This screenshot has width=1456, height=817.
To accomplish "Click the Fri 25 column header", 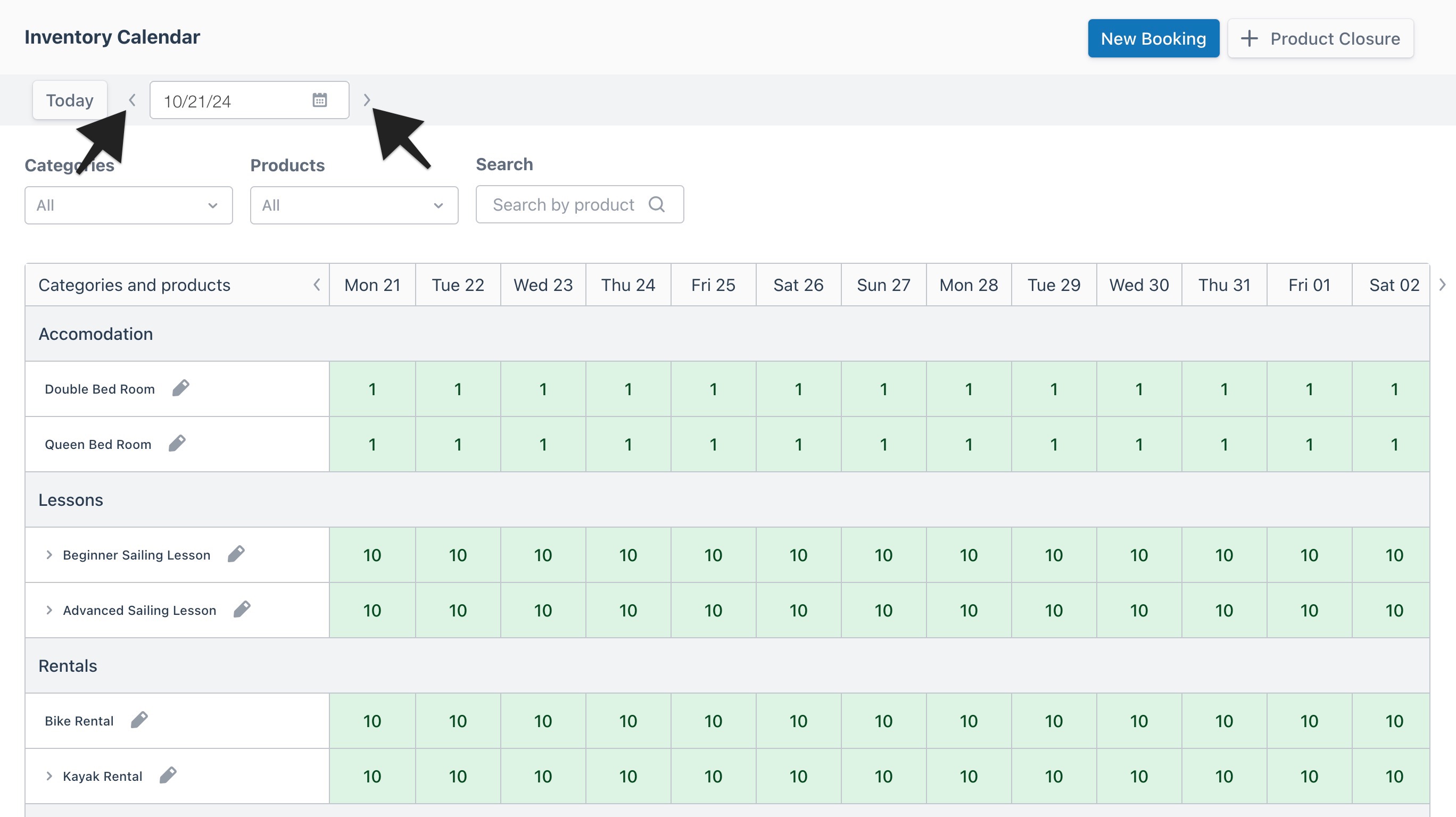I will [713, 285].
